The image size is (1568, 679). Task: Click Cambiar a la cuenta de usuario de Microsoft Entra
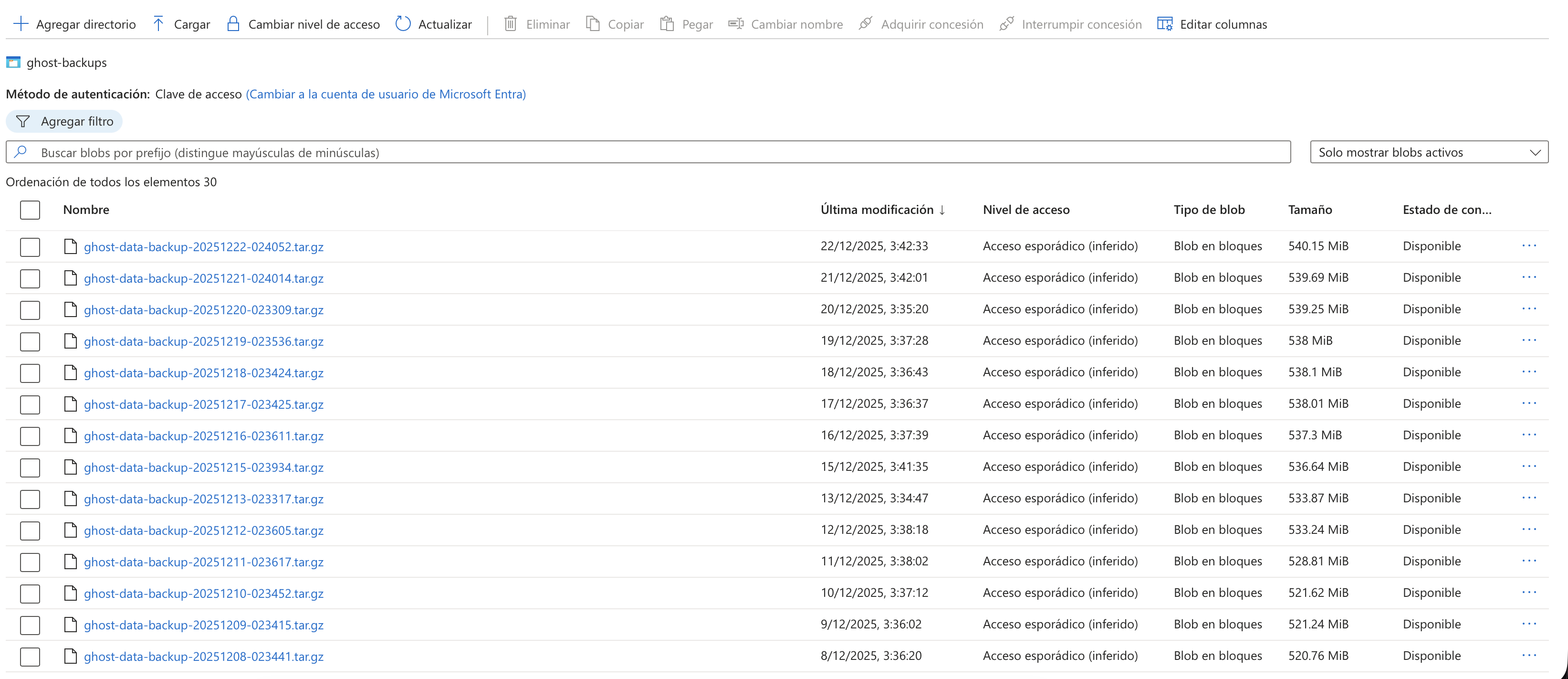[386, 94]
